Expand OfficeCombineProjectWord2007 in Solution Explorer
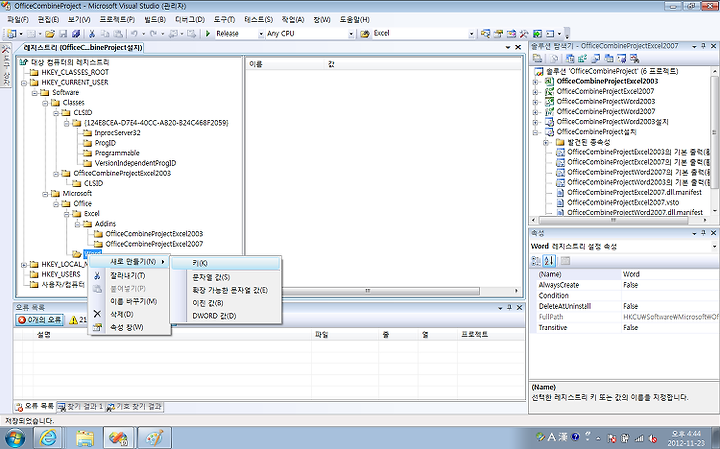The width and height of the screenshot is (720, 449). click(535, 112)
